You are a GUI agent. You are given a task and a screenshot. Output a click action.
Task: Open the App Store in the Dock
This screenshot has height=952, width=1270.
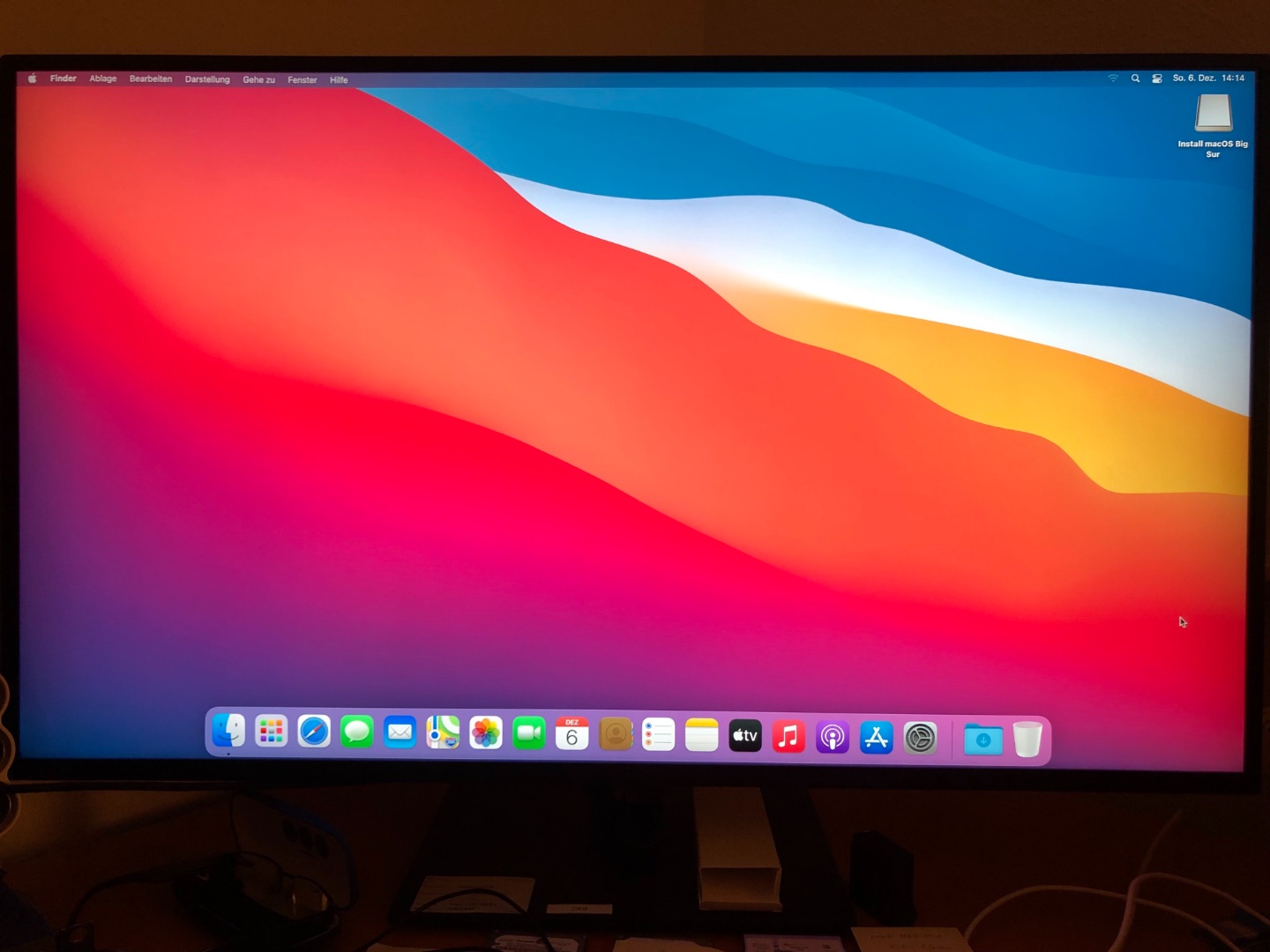point(876,738)
